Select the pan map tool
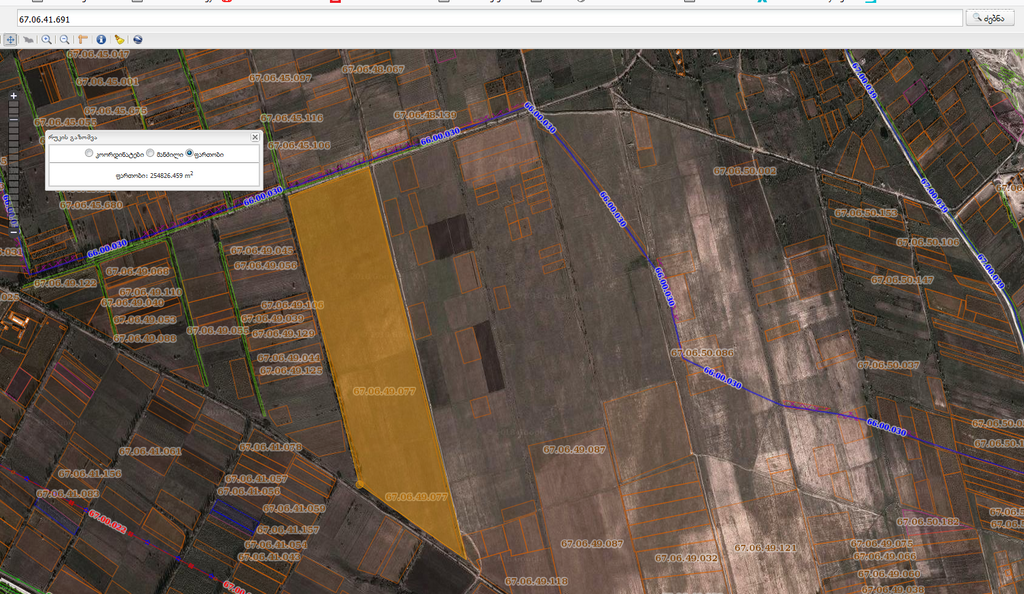The height and width of the screenshot is (594, 1024). 10,39
